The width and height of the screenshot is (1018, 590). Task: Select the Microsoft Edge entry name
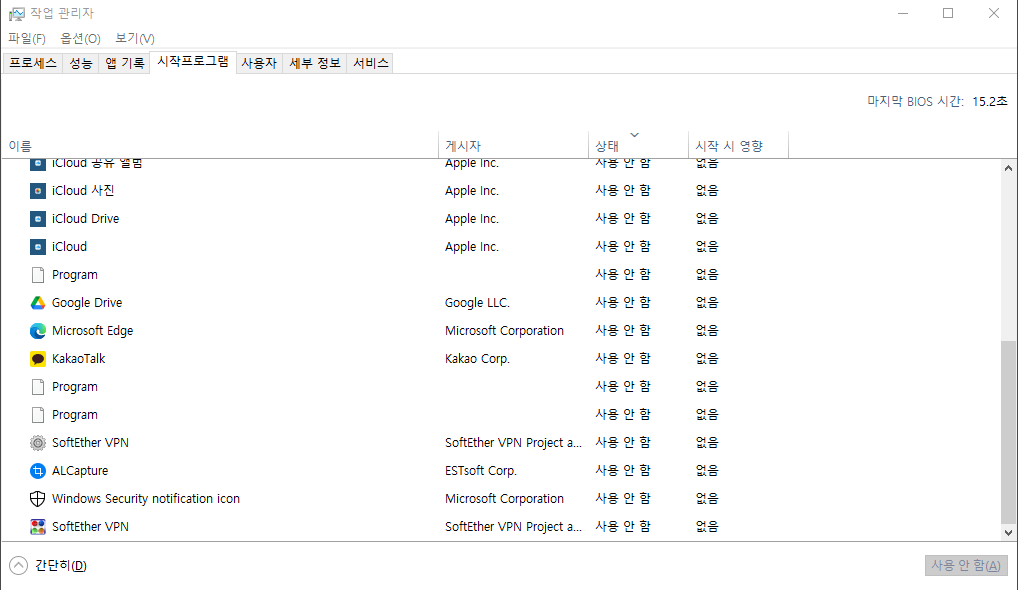(92, 331)
